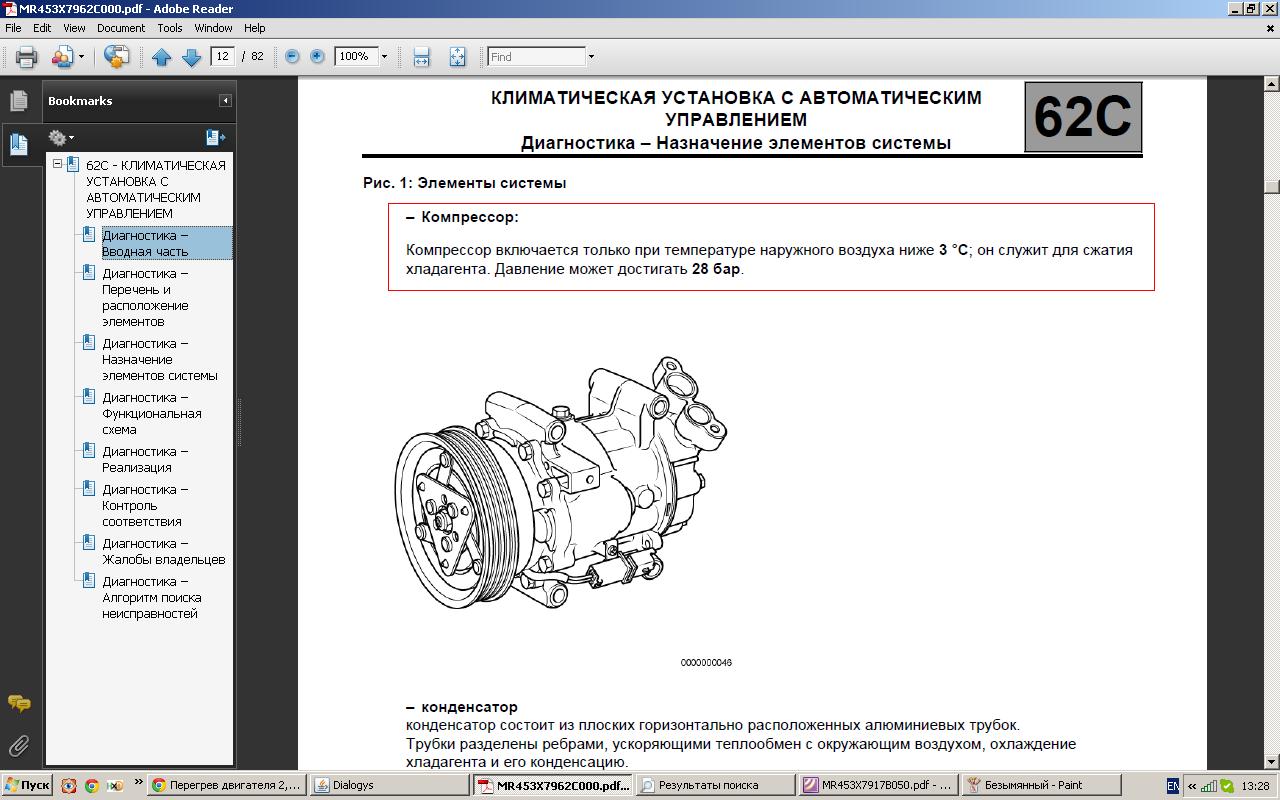Click the document vertical scrollbar thumb

coord(1272,186)
